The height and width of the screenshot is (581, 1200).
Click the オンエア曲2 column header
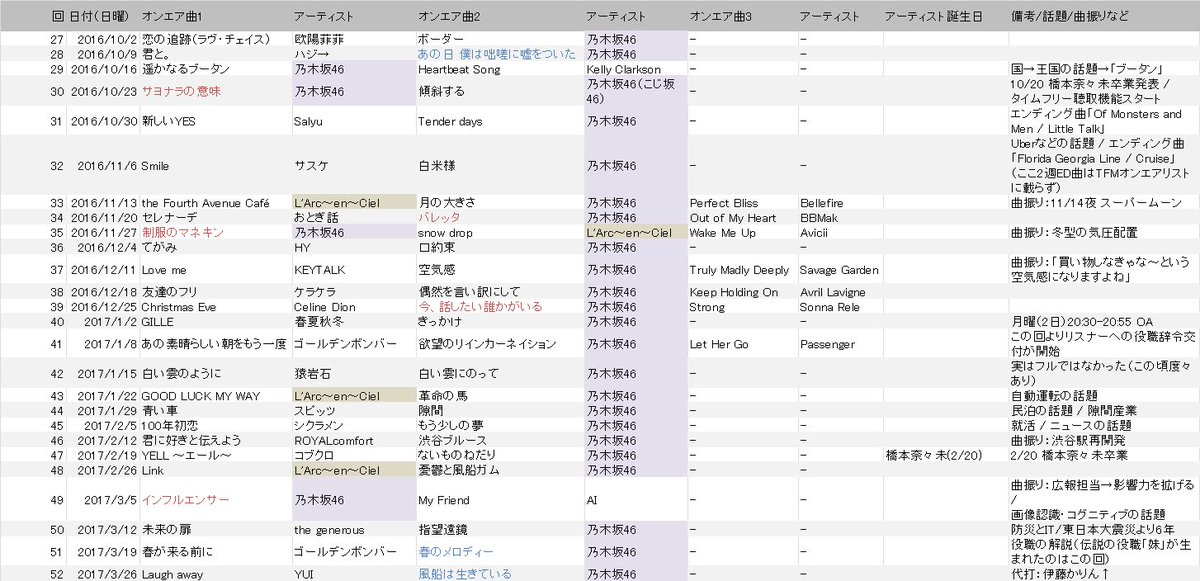point(449,18)
